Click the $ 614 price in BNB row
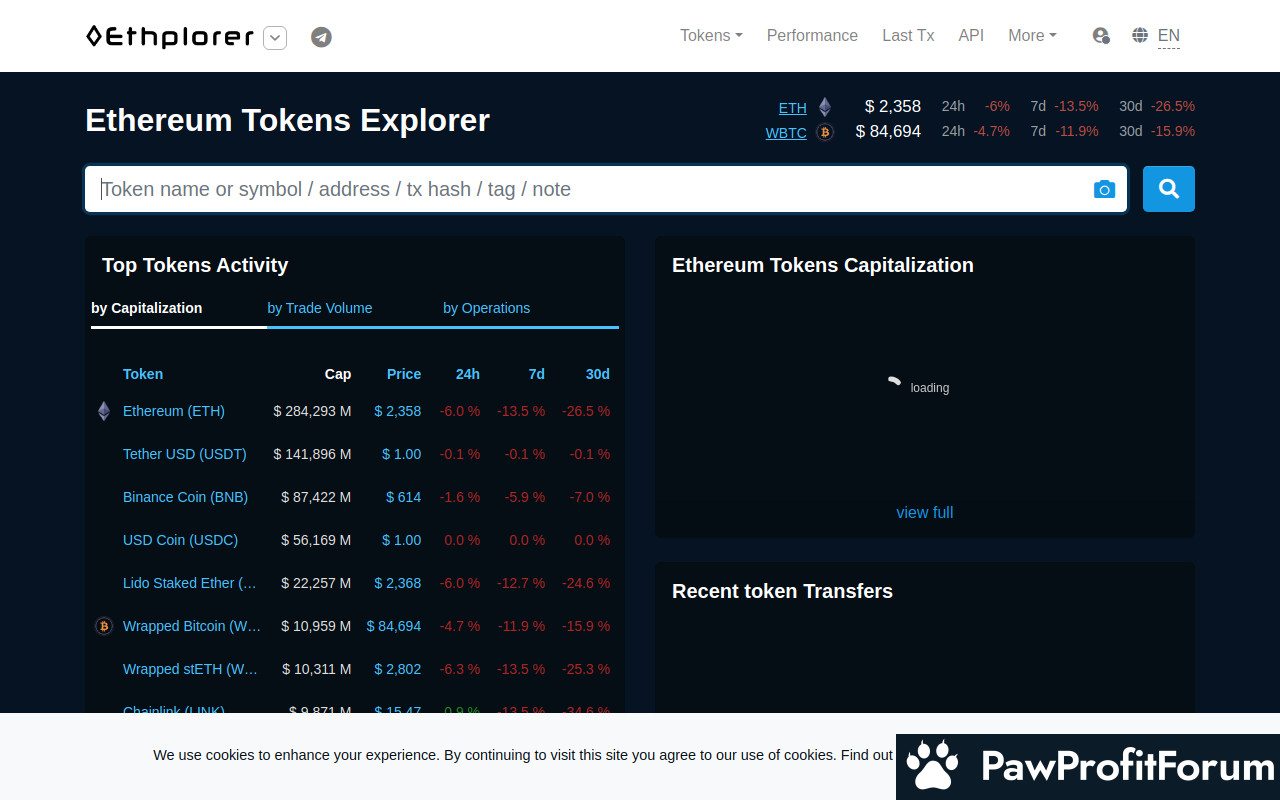 [404, 497]
